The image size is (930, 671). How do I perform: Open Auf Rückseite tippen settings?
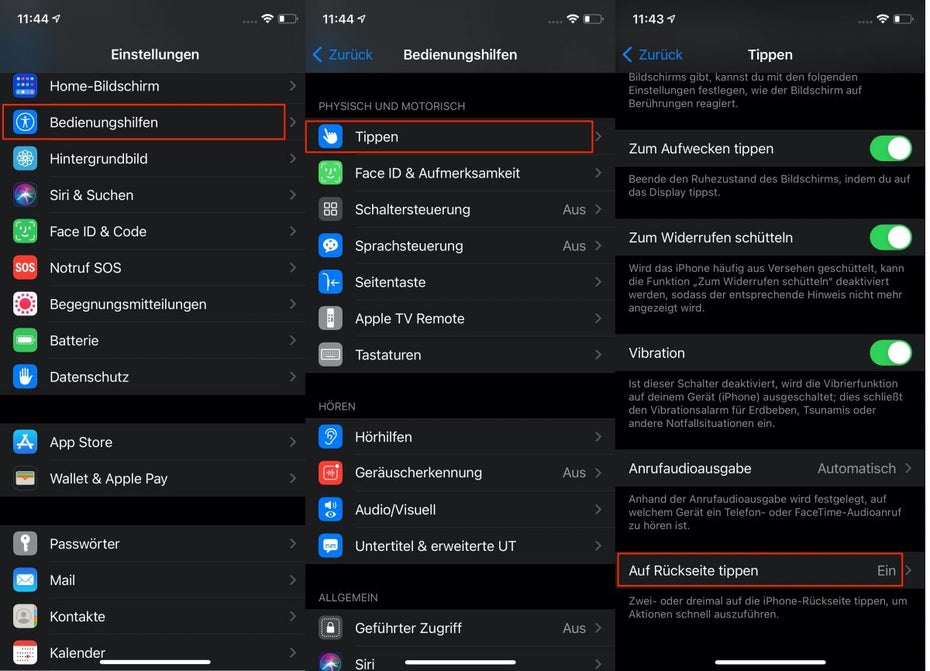[760, 570]
